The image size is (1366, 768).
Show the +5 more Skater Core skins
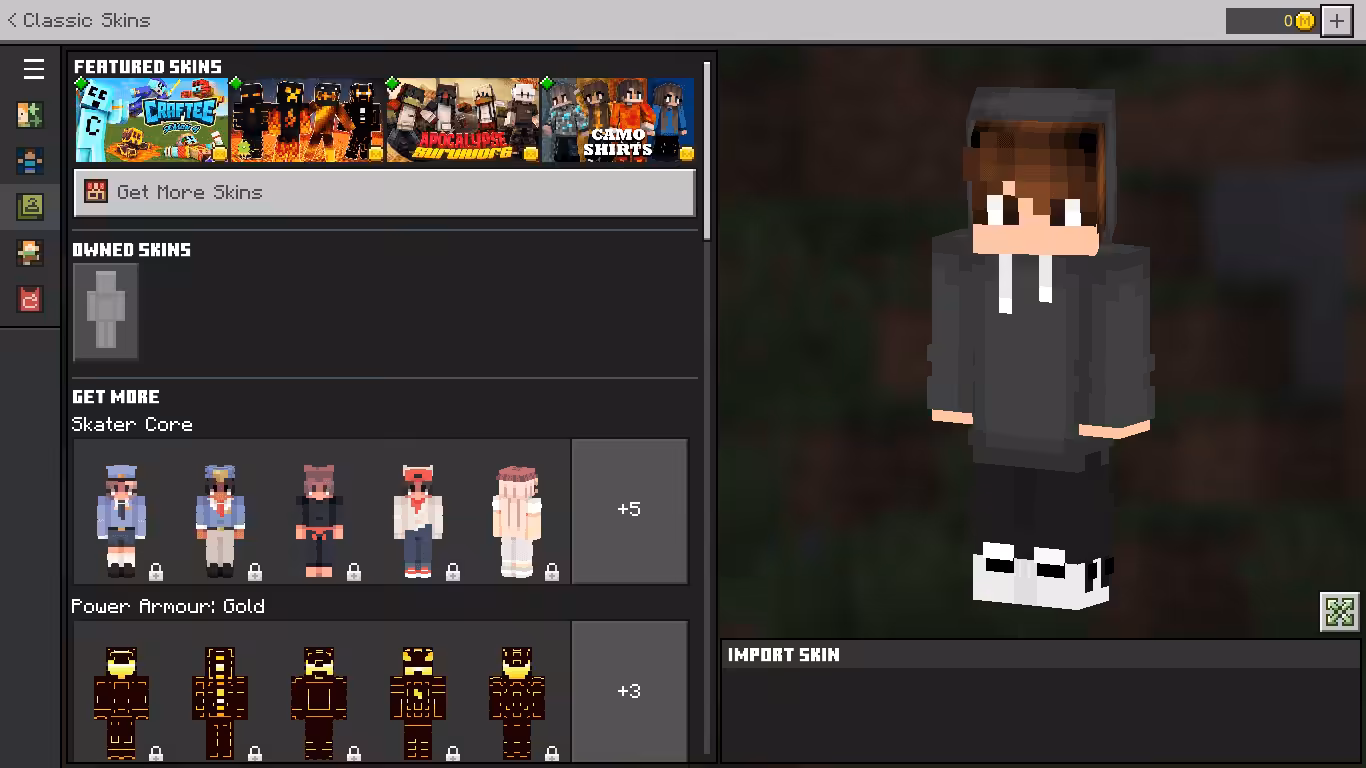(629, 510)
